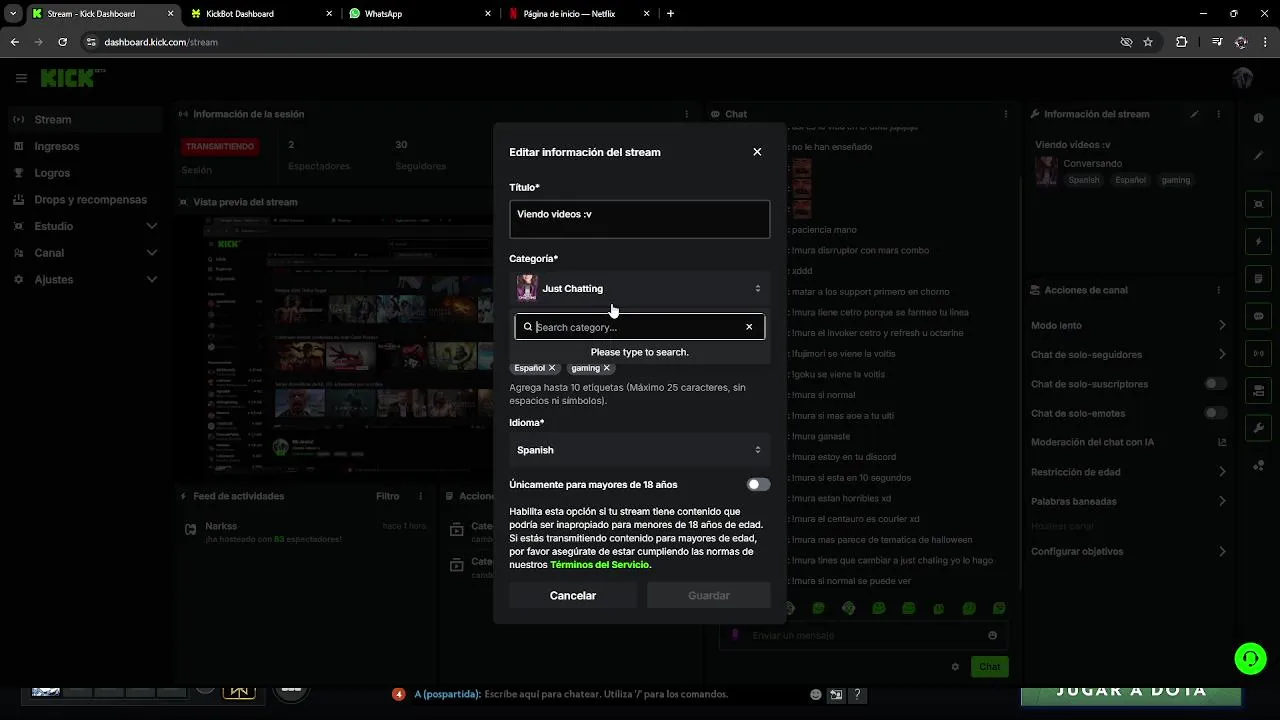
Task: Toggle Chat de solo-suscriptores
Action: pos(1215,384)
